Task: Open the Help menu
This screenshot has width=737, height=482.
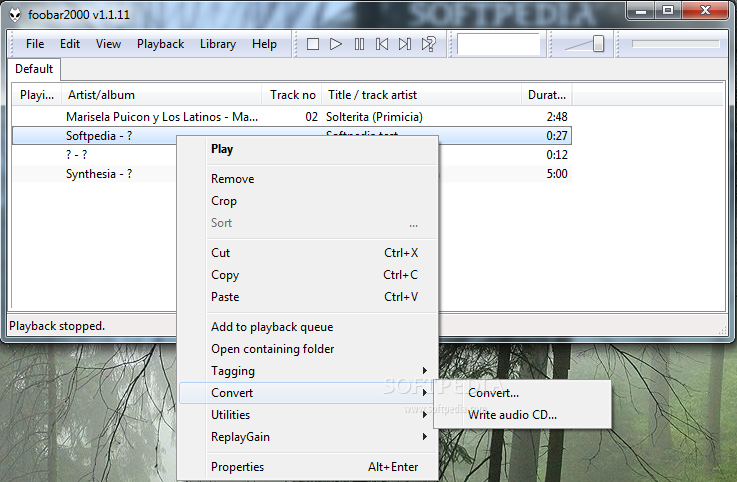Action: [x=264, y=44]
